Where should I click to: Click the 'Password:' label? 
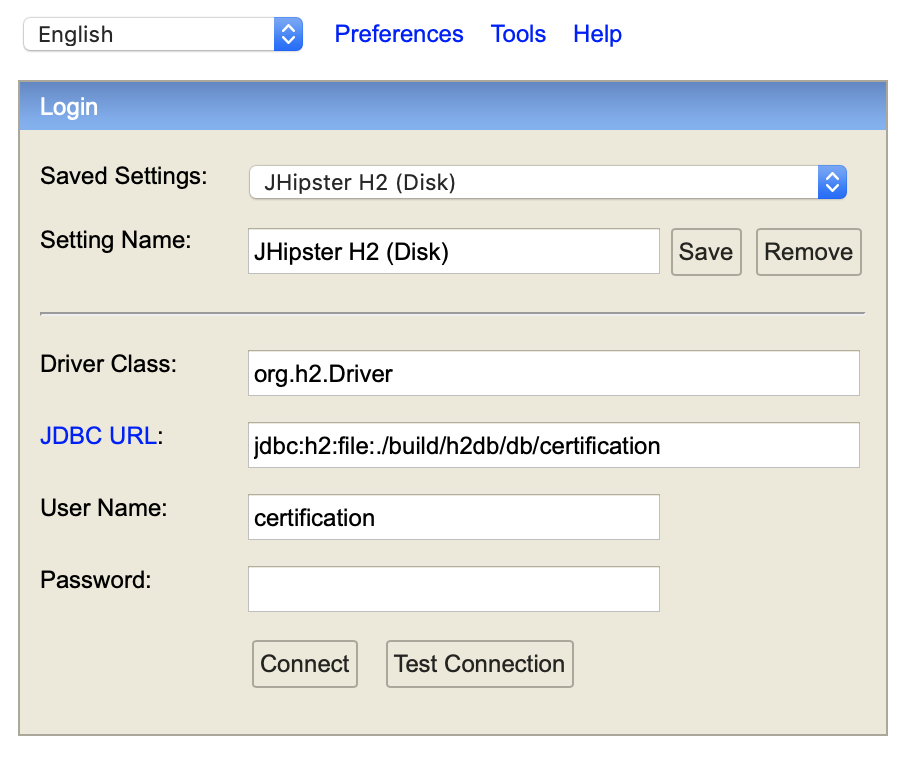tap(96, 580)
